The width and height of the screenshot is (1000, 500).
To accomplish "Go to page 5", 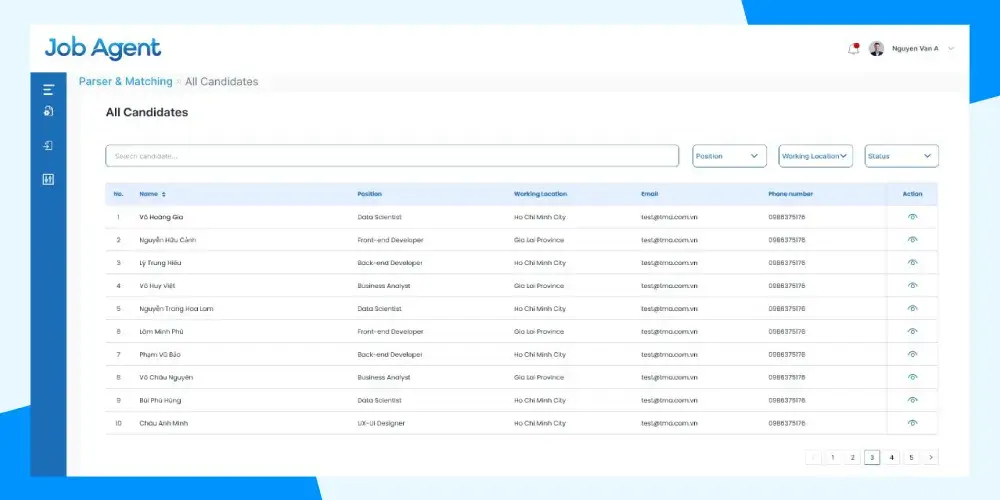I will click(911, 457).
